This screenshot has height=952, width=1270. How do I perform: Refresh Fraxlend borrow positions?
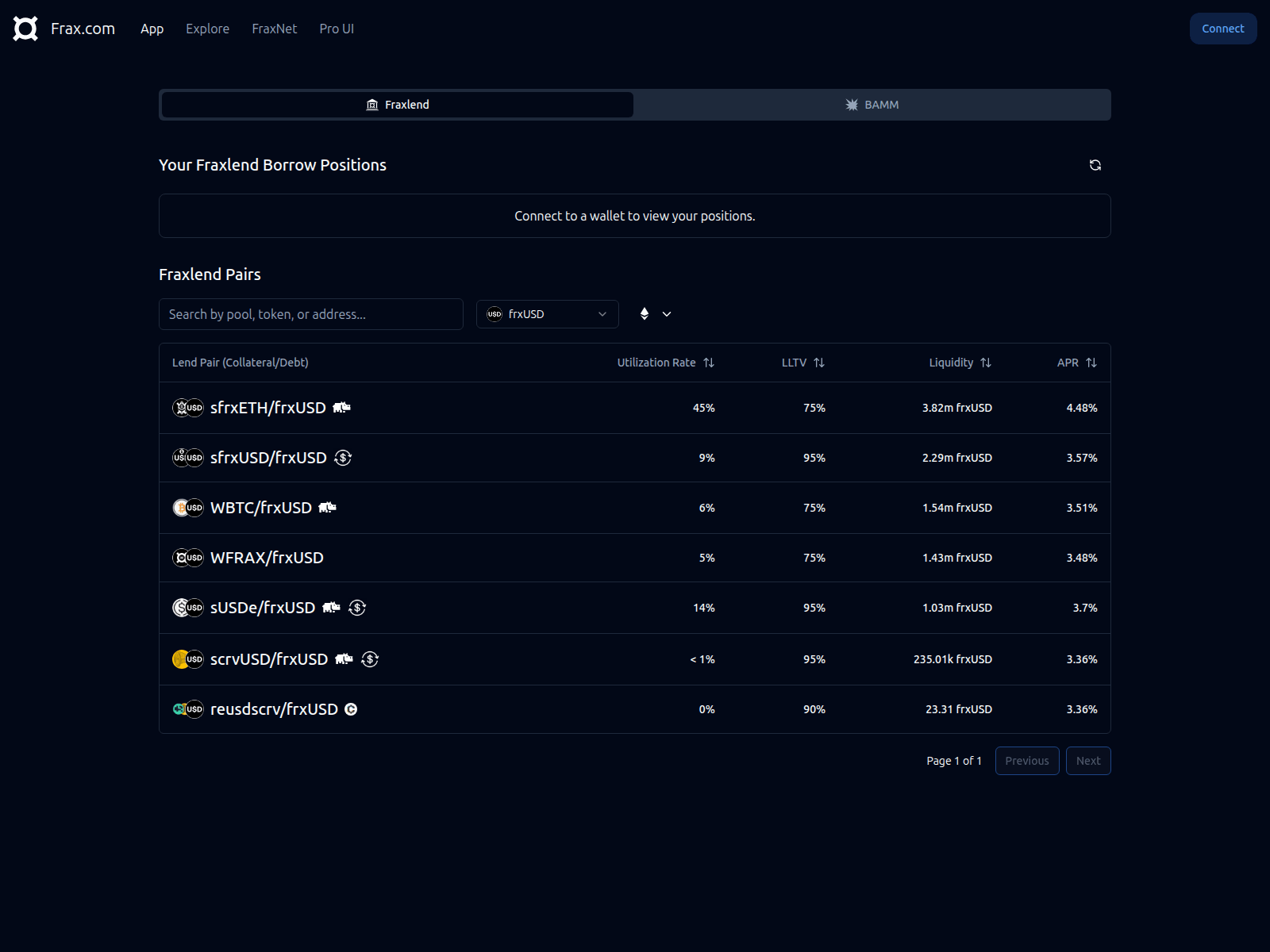[x=1095, y=165]
